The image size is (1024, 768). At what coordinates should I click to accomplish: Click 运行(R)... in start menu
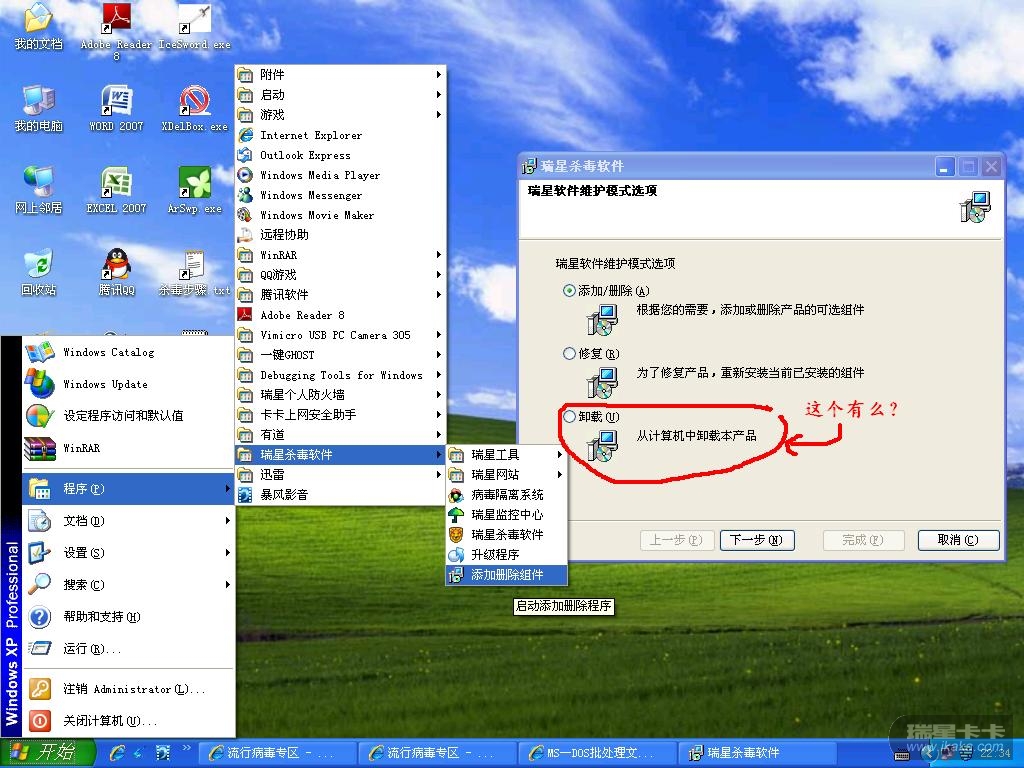coord(129,648)
